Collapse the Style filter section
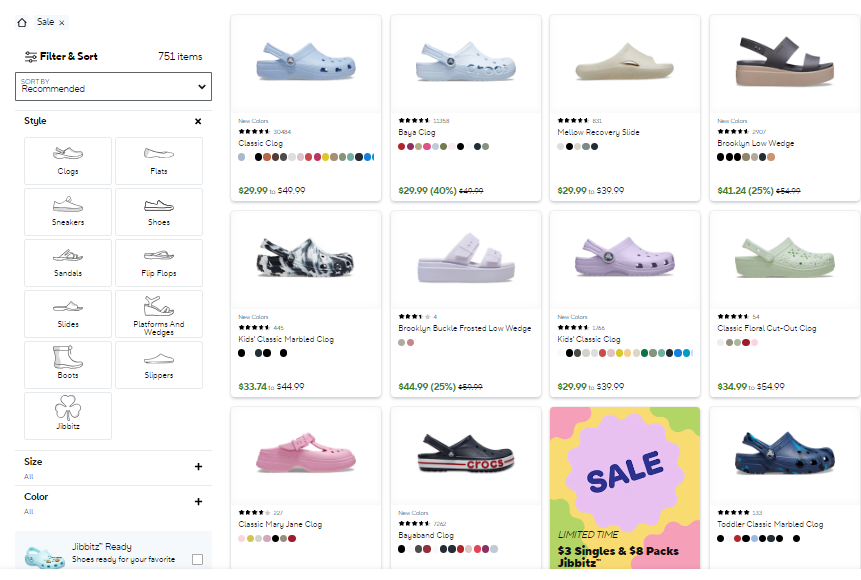This screenshot has width=861, height=580. (x=198, y=121)
